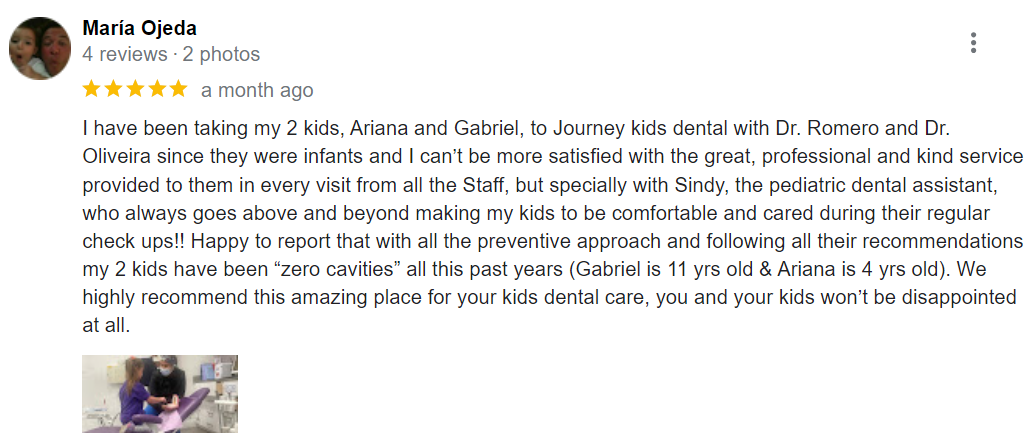Open the three-dot review options menu
This screenshot has width=1035, height=445.
click(x=973, y=43)
